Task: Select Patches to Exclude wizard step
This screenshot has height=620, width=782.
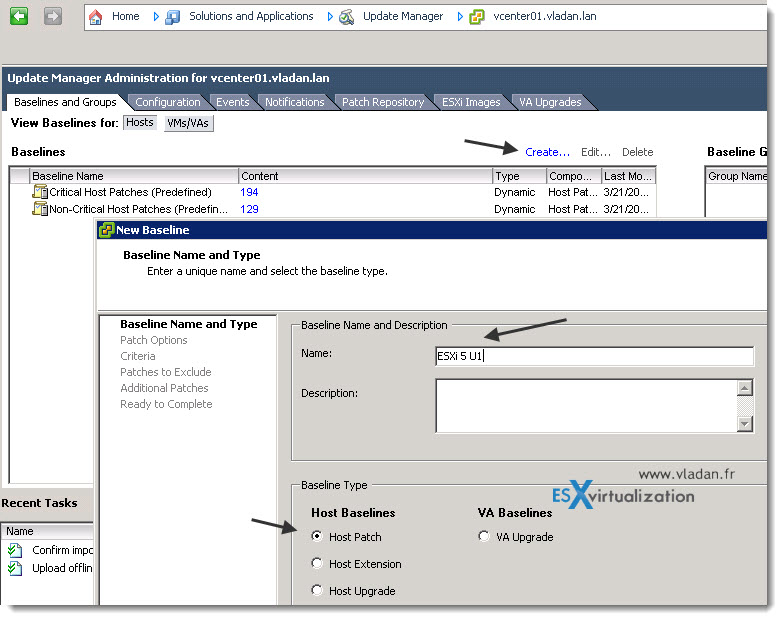Action: click(x=166, y=372)
